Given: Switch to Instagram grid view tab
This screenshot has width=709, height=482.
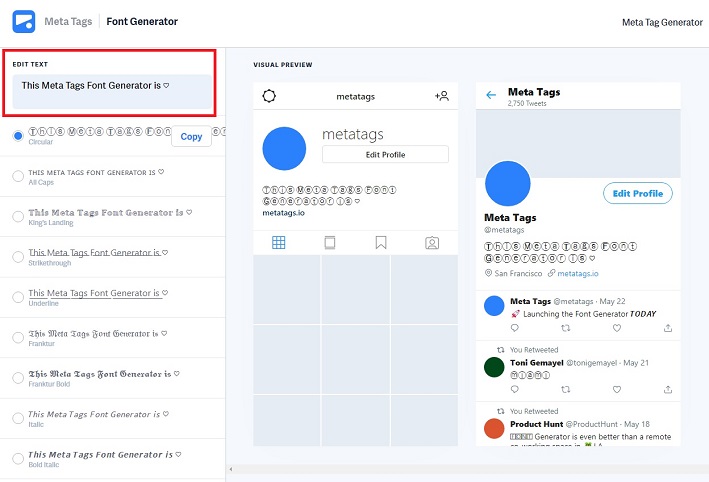Looking at the screenshot, I should pos(279,243).
